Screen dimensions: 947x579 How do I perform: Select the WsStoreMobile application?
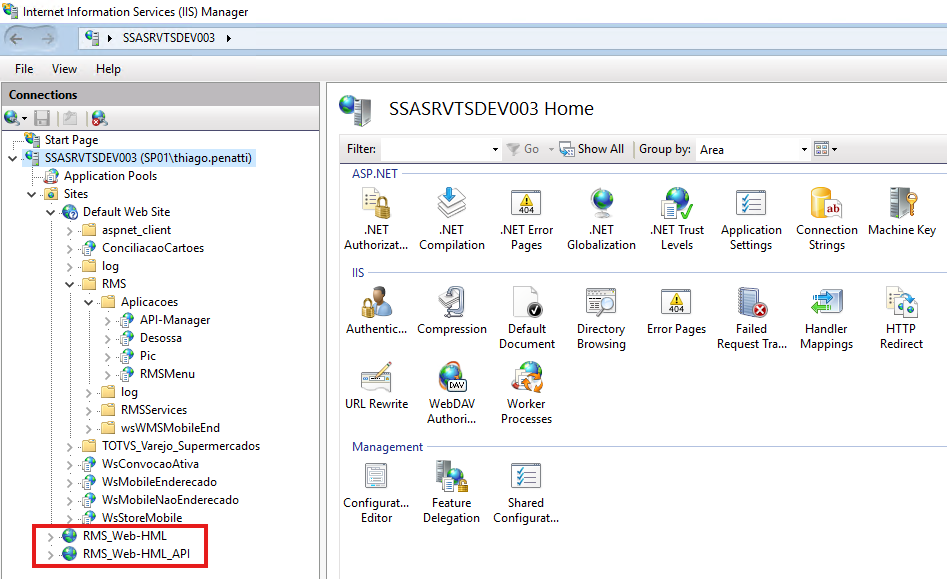[x=142, y=517]
